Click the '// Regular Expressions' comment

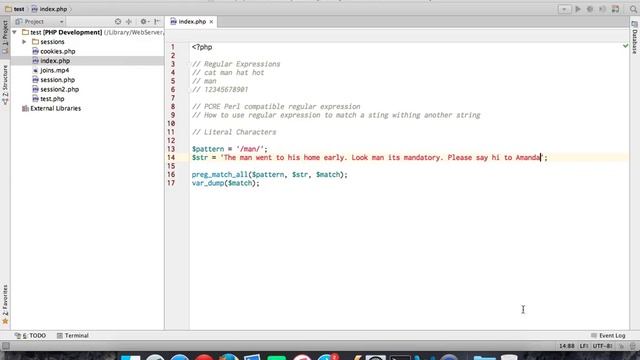coord(236,64)
